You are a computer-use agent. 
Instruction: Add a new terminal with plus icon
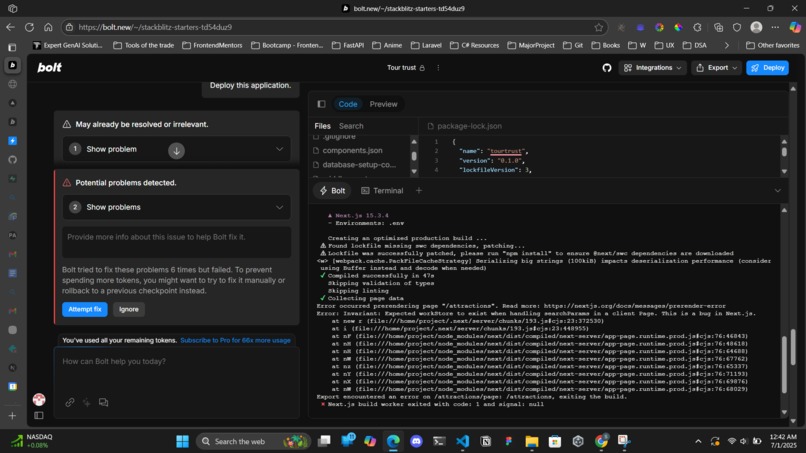point(419,190)
